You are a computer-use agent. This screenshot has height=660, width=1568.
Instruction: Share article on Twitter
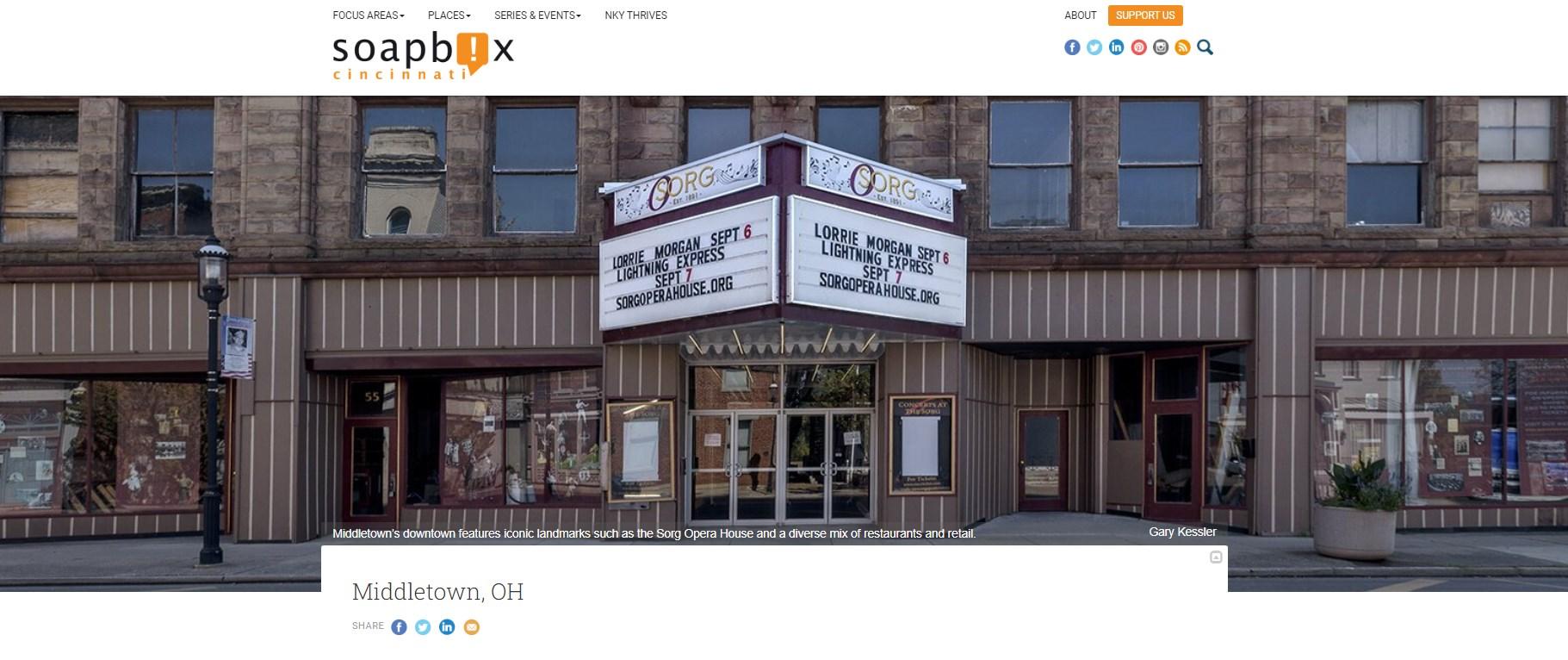423,627
